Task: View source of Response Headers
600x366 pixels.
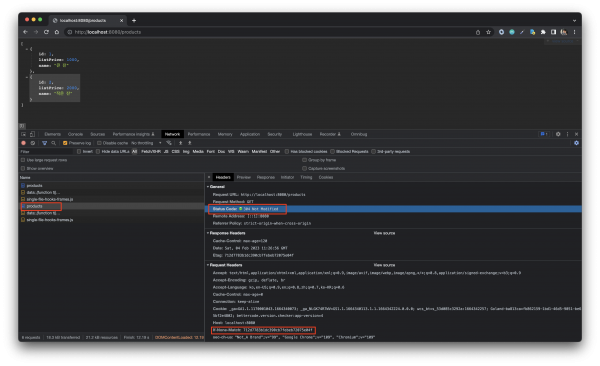Action: click(384, 233)
